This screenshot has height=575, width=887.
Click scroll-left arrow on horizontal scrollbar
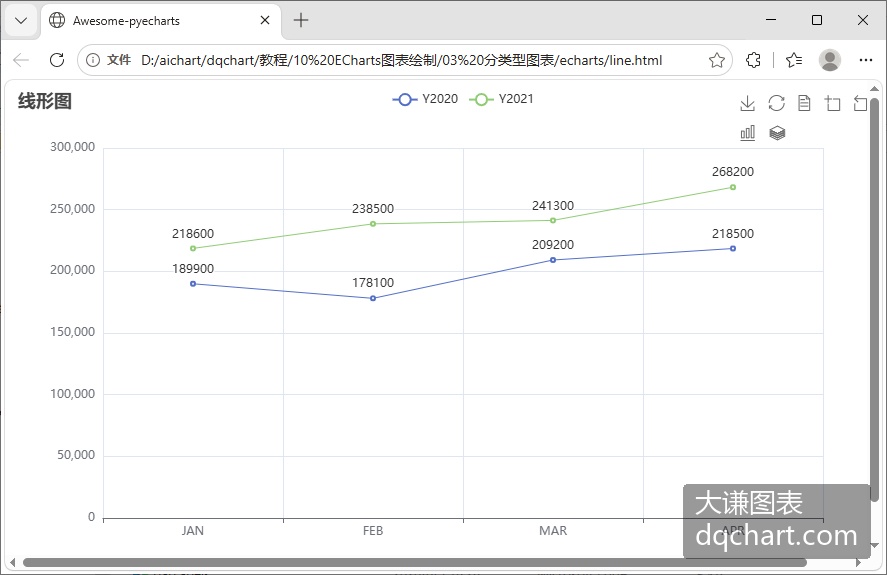12,563
